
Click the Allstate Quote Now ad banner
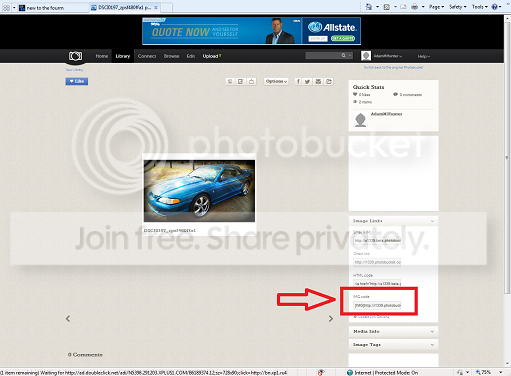[x=252, y=31]
